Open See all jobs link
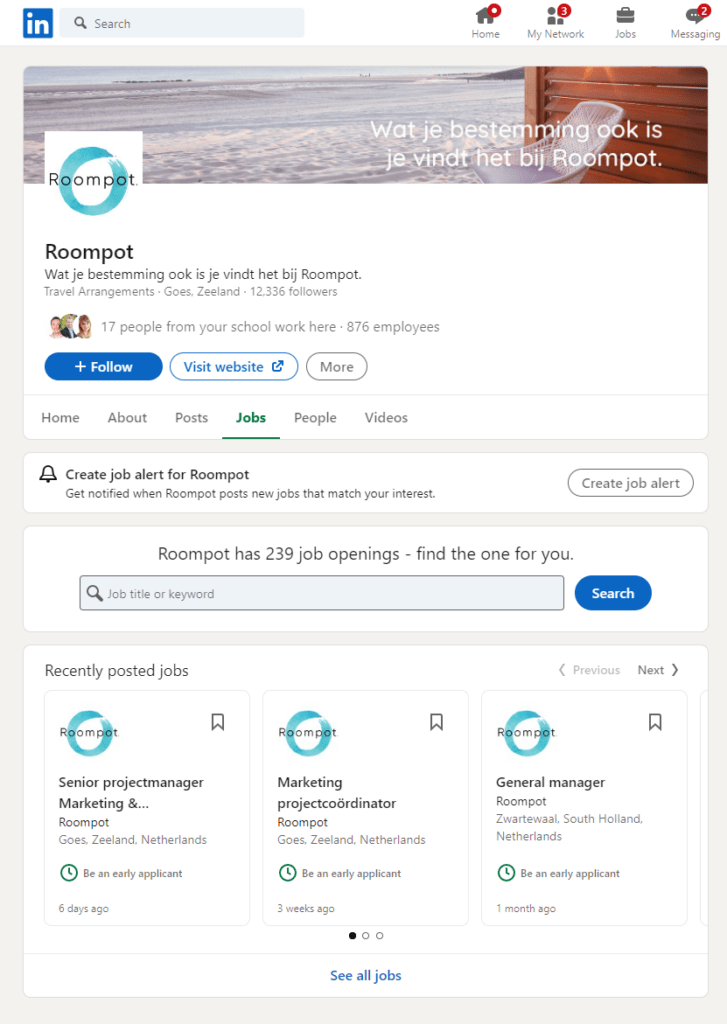The image size is (727, 1024). (365, 975)
